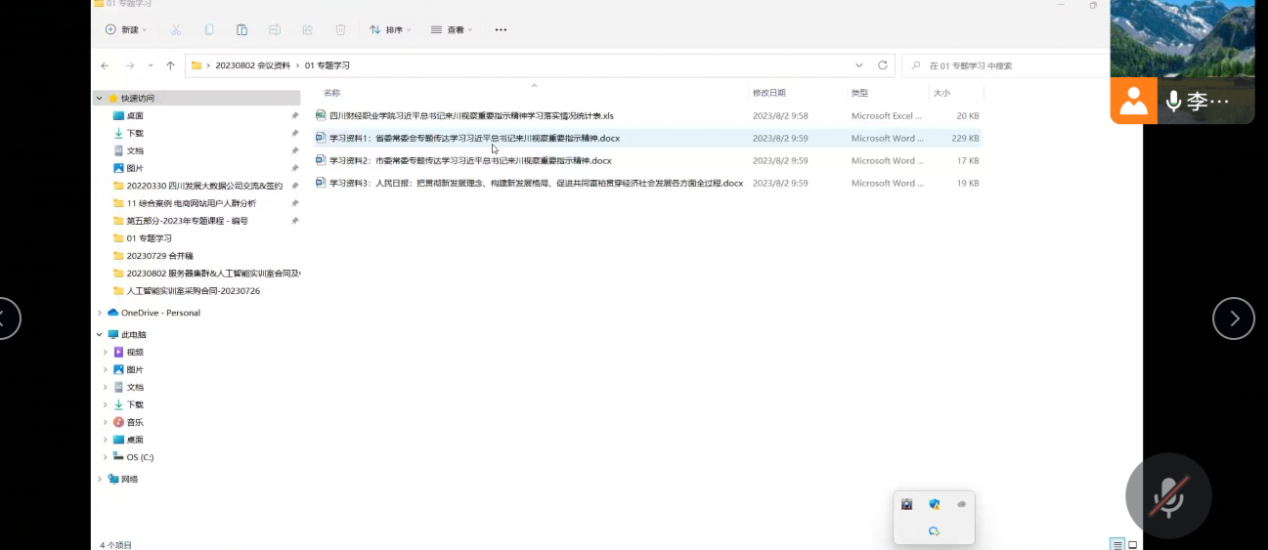Image resolution: width=1268 pixels, height=550 pixels.
Task: Click the search box for 01 专题学习
Action: coord(1010,66)
